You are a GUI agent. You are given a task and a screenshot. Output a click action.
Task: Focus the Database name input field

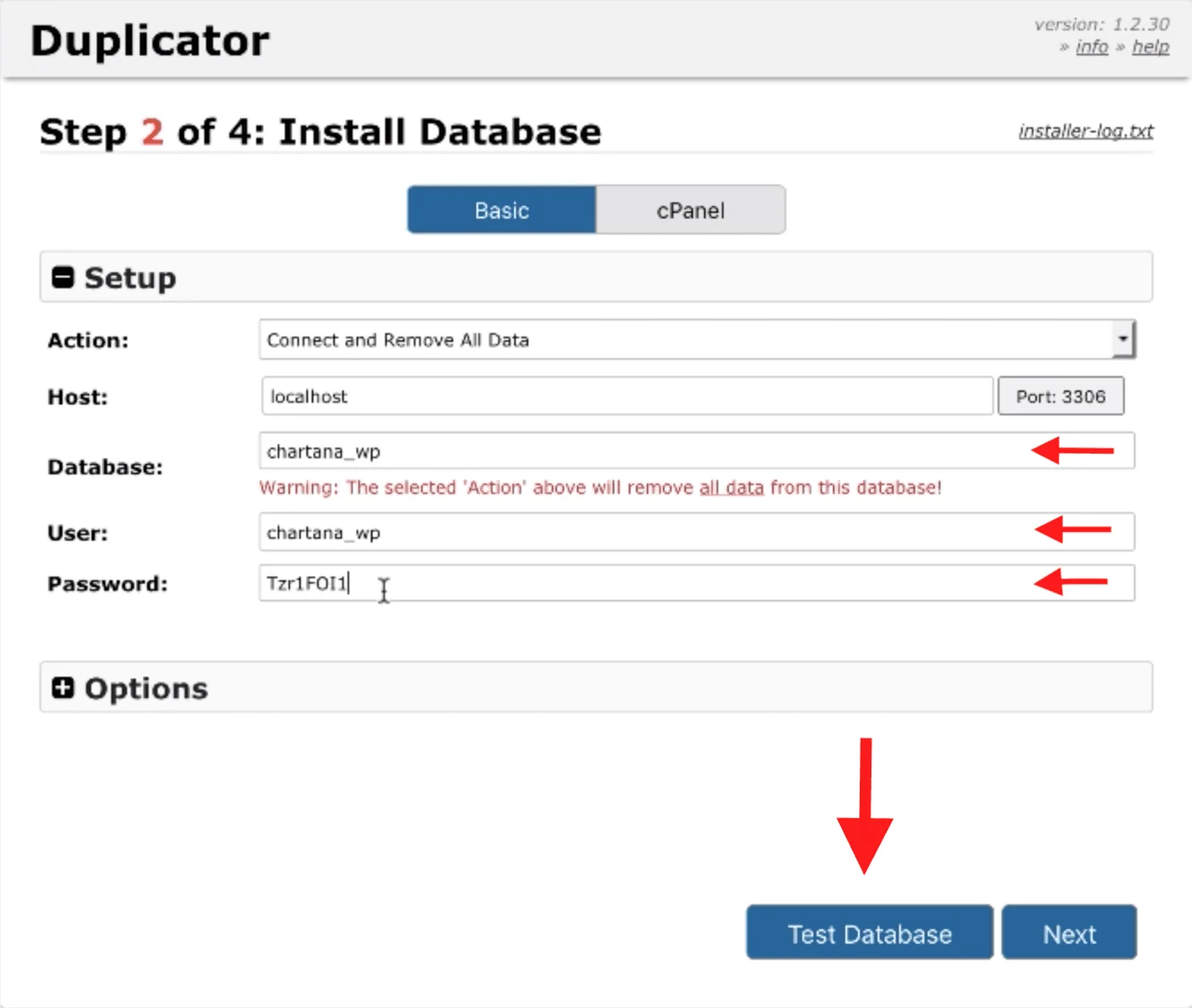tap(697, 451)
